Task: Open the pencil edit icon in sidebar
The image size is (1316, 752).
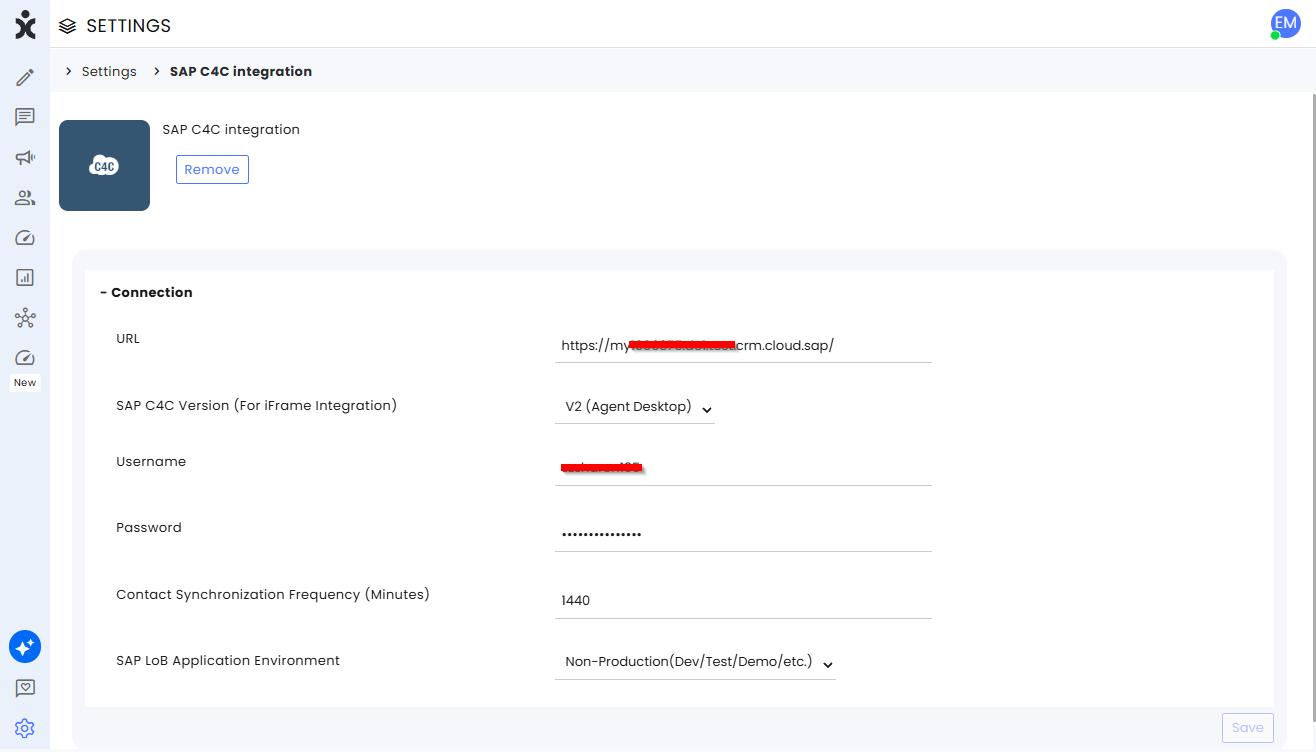Action: [x=25, y=77]
